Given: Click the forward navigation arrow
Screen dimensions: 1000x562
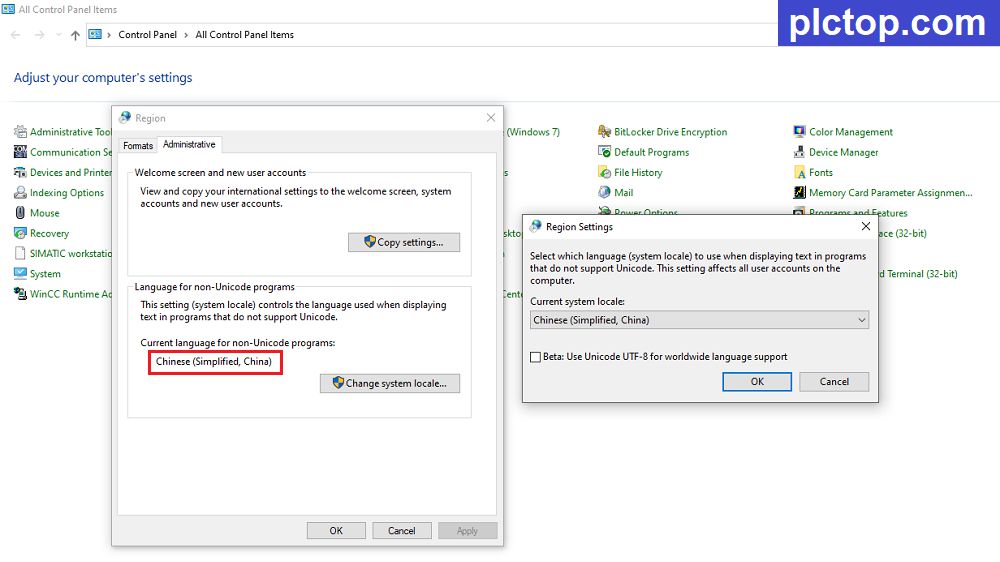Looking at the screenshot, I should click(40, 35).
